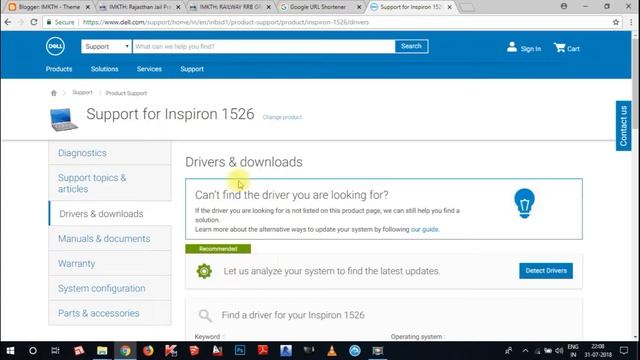Open File Explorer from taskbar

102,351
